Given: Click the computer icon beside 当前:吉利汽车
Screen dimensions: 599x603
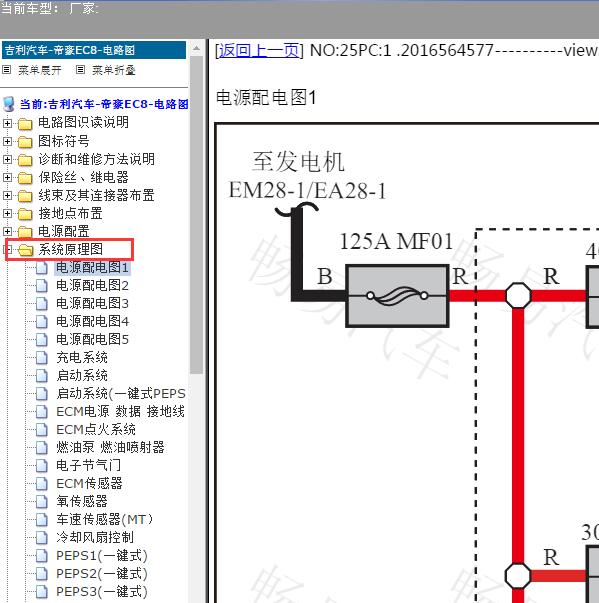Looking at the screenshot, I should (x=8, y=104).
